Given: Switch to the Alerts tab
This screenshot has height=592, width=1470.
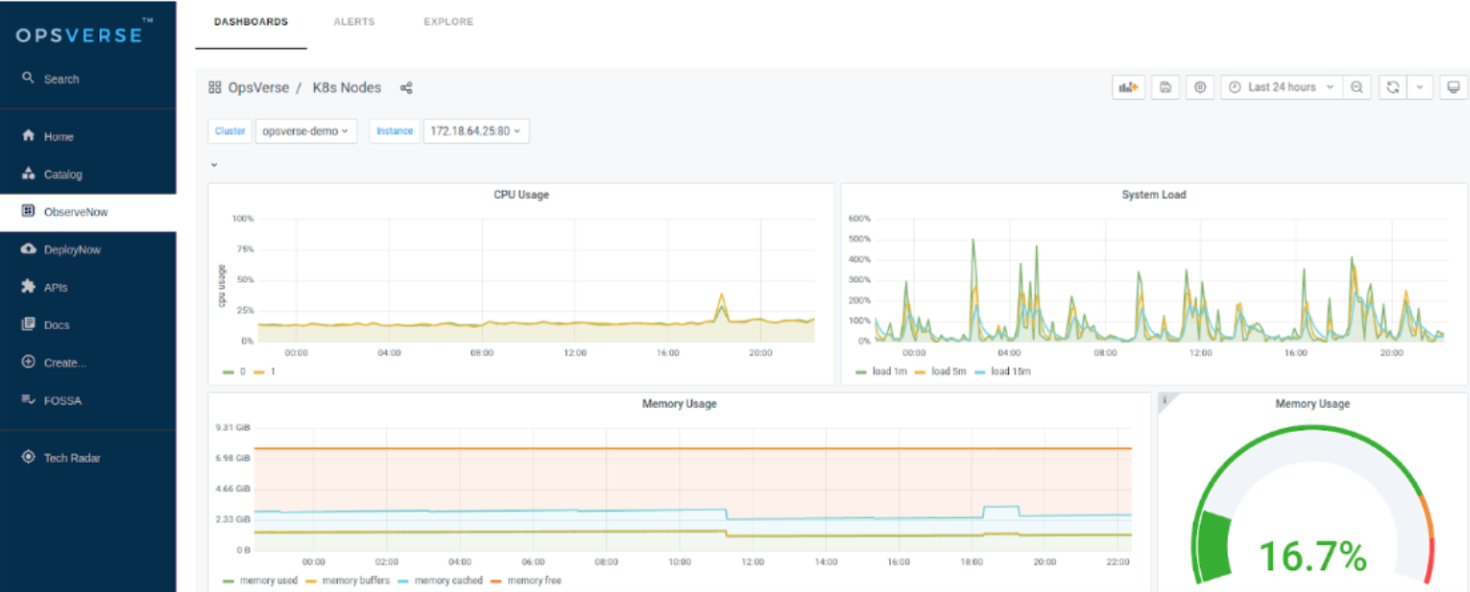Looking at the screenshot, I should pyautogui.click(x=354, y=22).
